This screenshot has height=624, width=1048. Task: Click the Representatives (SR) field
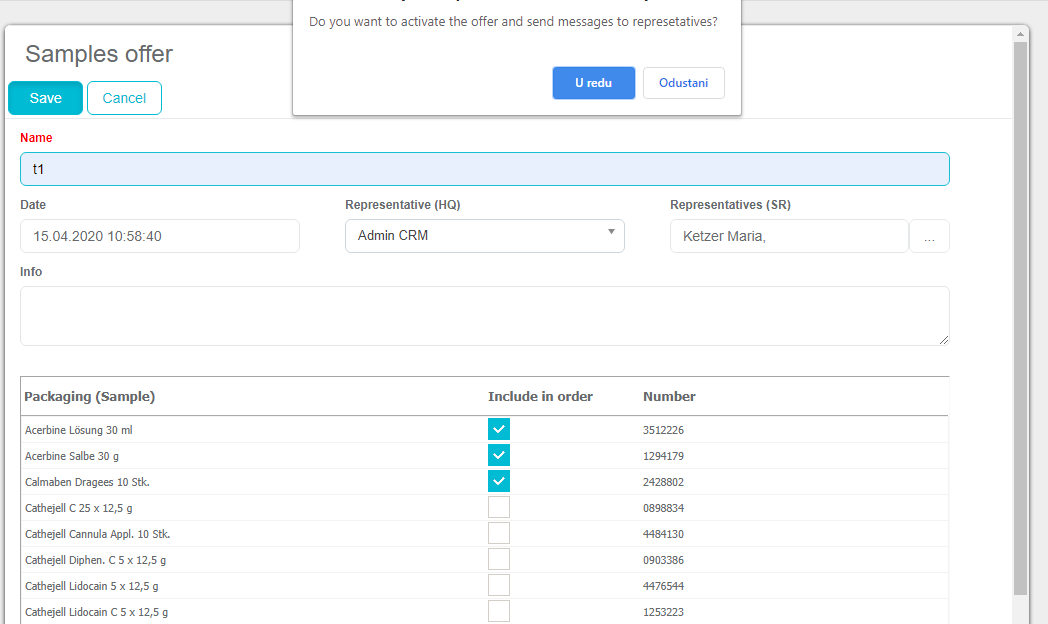click(x=788, y=236)
